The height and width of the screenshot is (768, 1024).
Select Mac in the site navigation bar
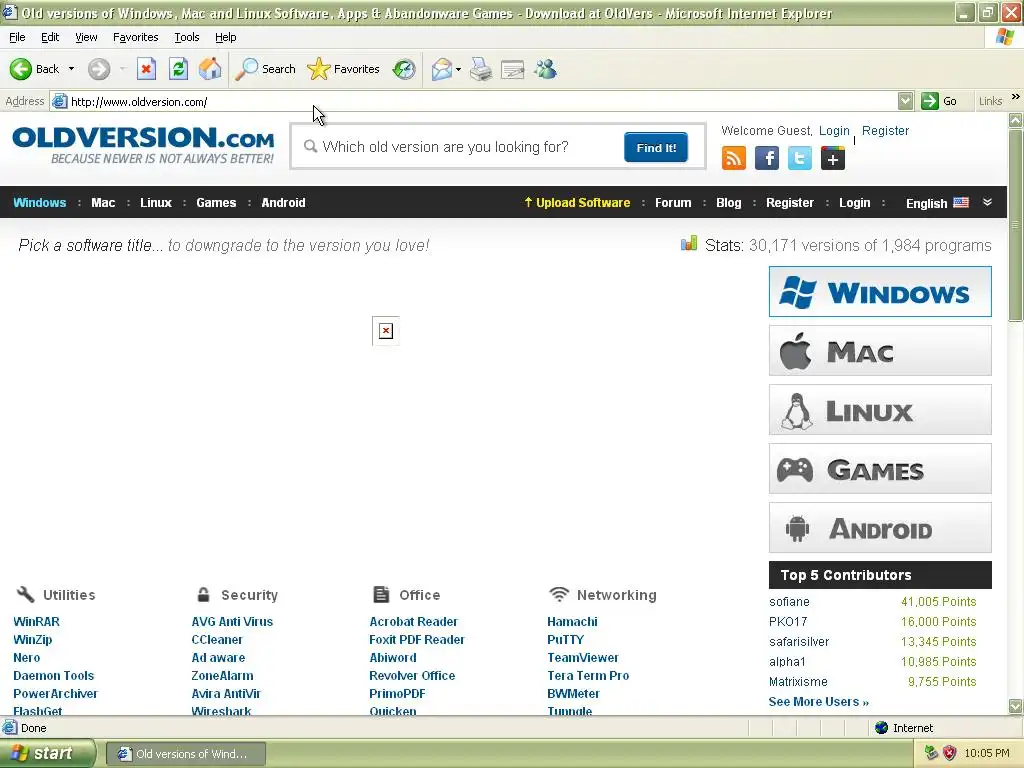tap(103, 202)
